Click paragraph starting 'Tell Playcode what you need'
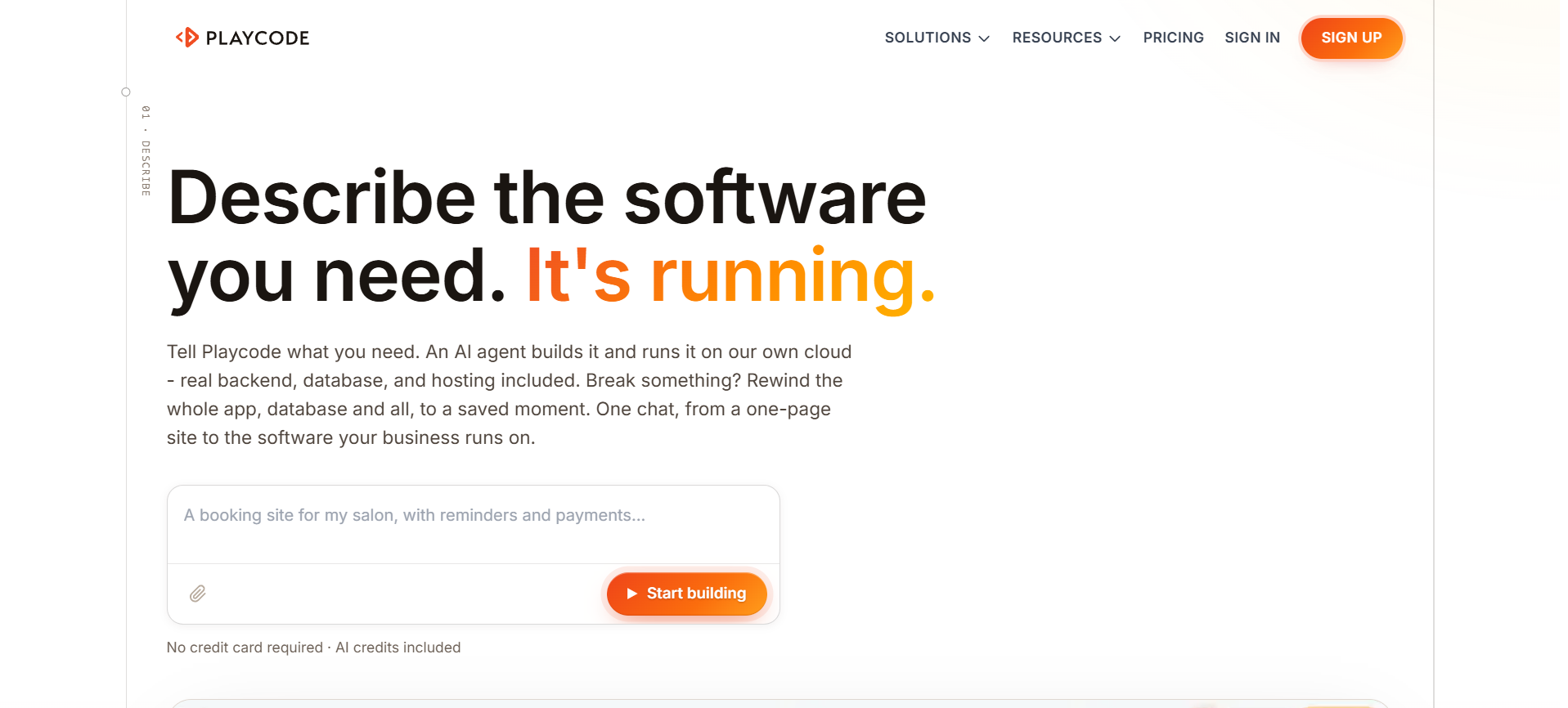 509,395
